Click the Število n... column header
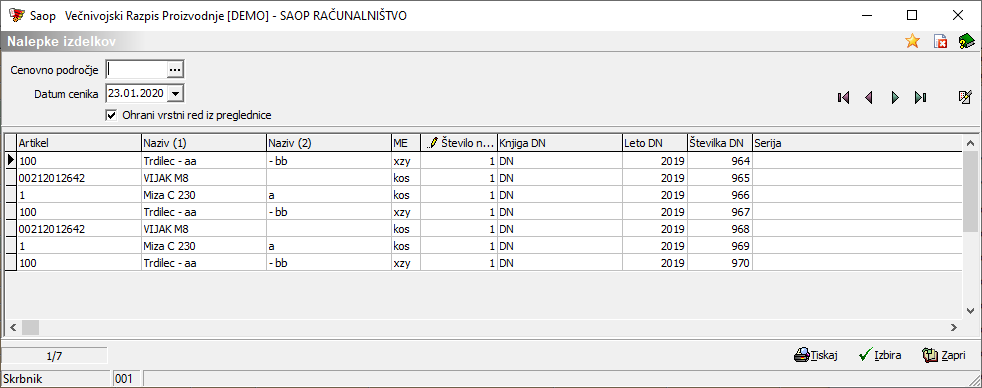Screen dimensions: 982x388 [x=458, y=143]
